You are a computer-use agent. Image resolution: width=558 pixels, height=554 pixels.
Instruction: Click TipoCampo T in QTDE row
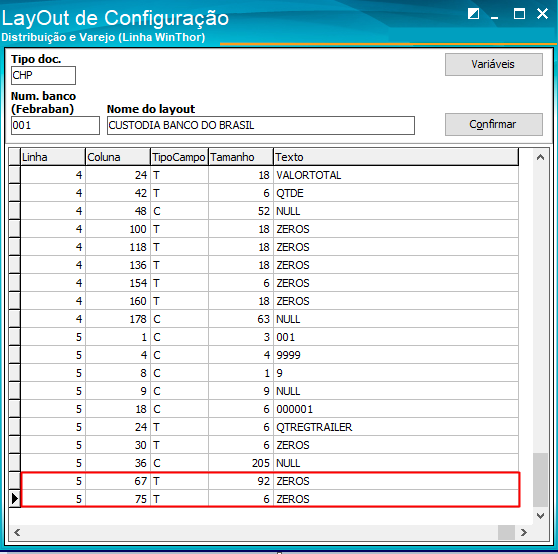[x=179, y=193]
